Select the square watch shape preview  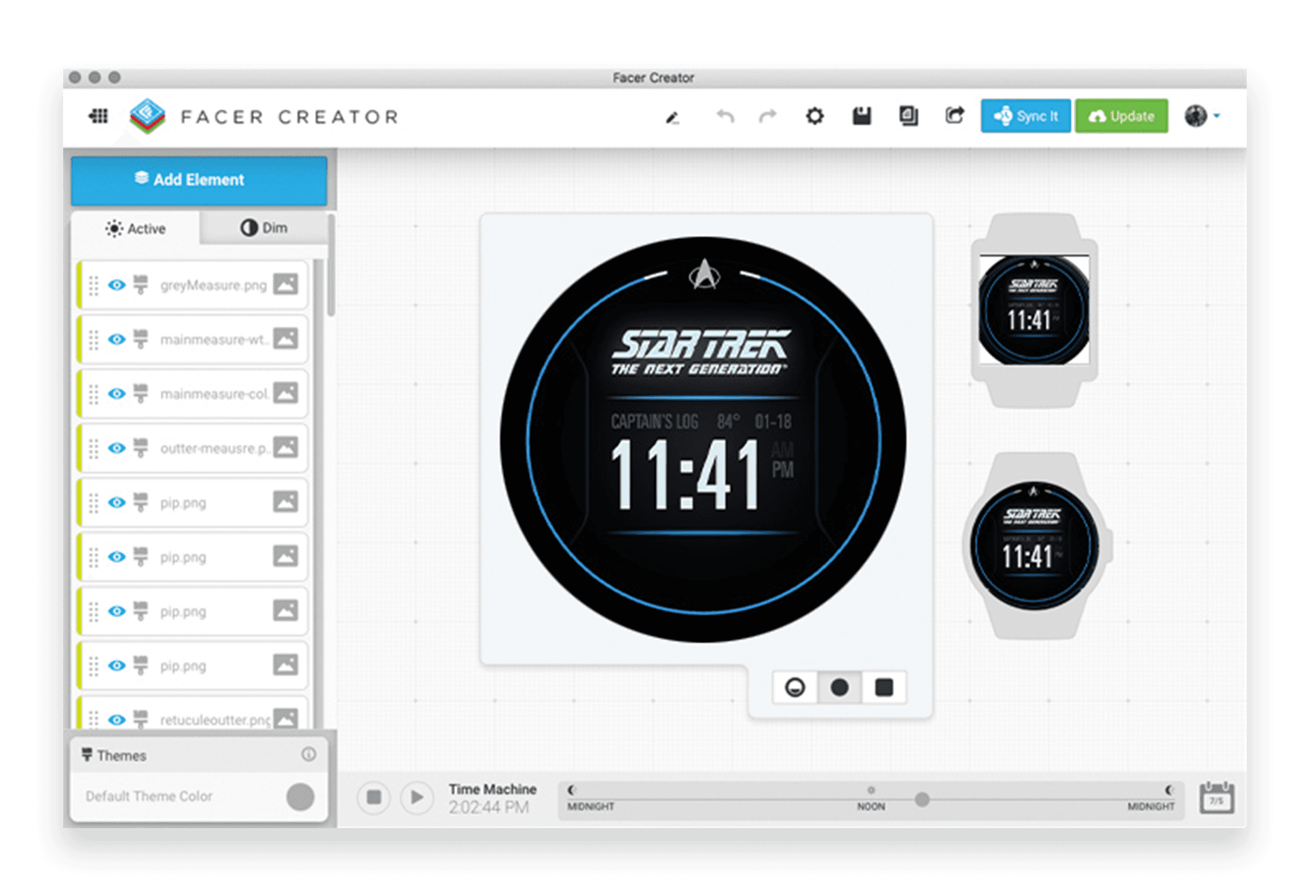pos(884,688)
